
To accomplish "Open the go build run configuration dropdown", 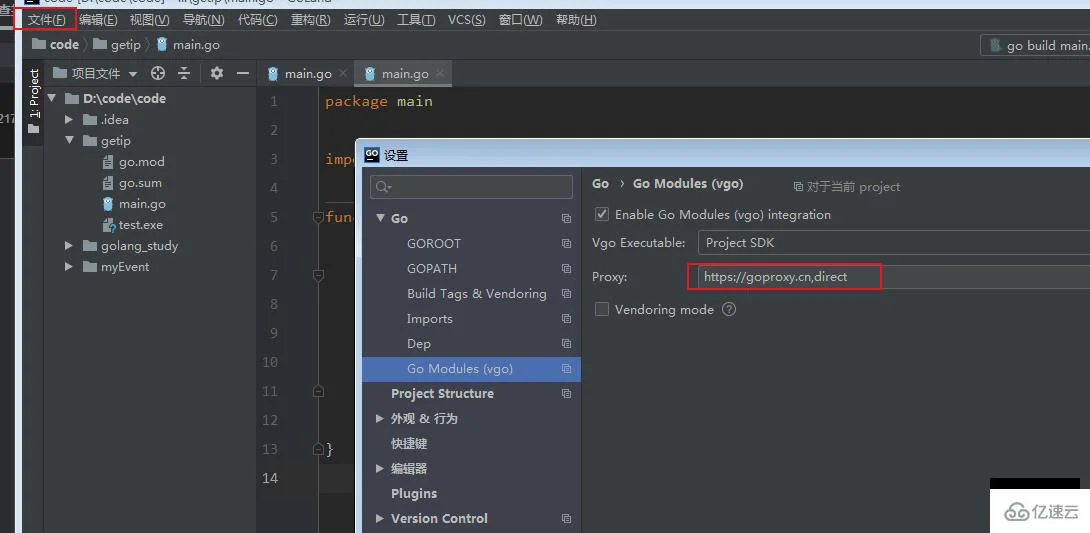I will point(1036,46).
